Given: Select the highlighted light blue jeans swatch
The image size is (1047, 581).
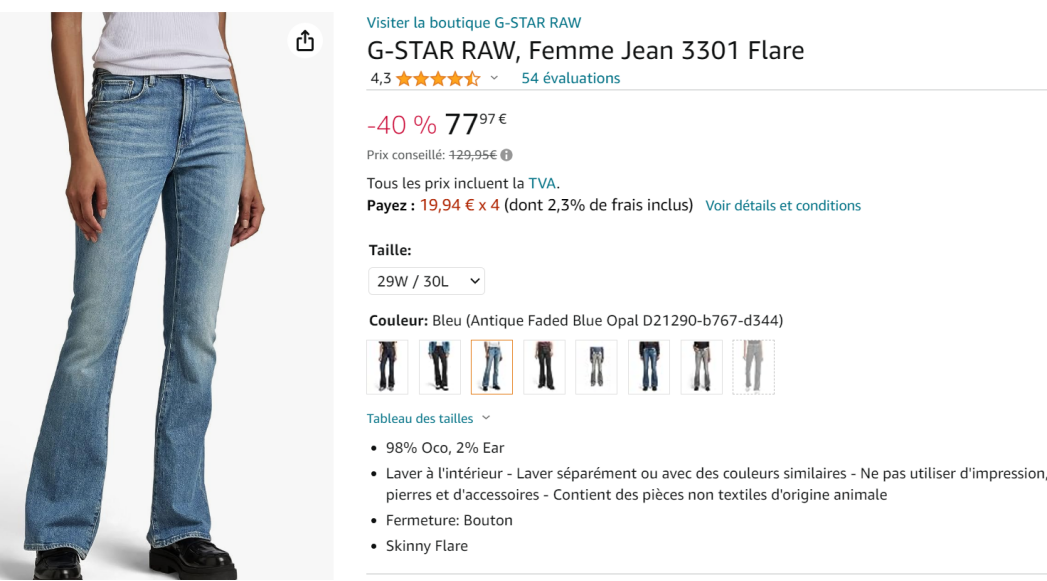Looking at the screenshot, I should coord(491,367).
